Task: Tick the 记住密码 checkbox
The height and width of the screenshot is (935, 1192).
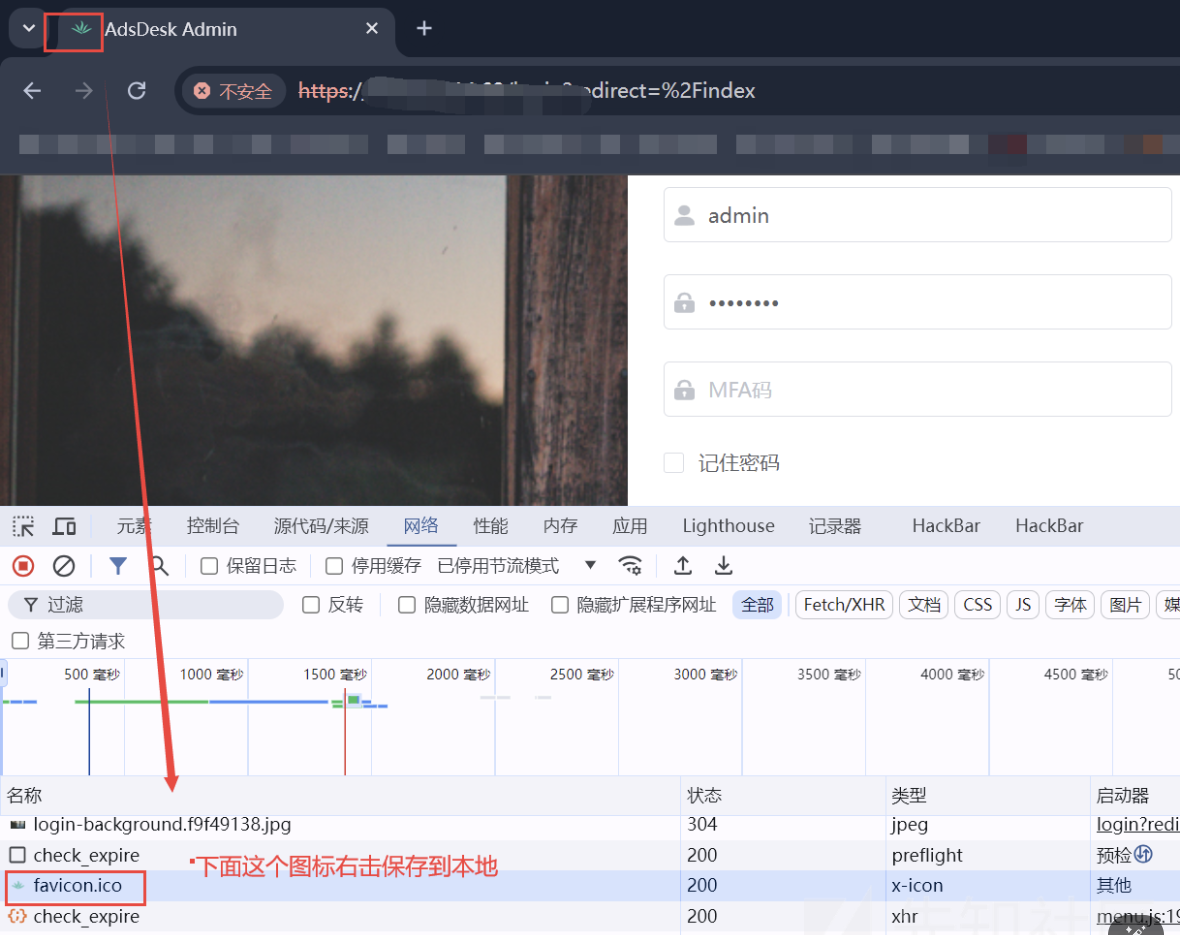Action: coord(674,462)
